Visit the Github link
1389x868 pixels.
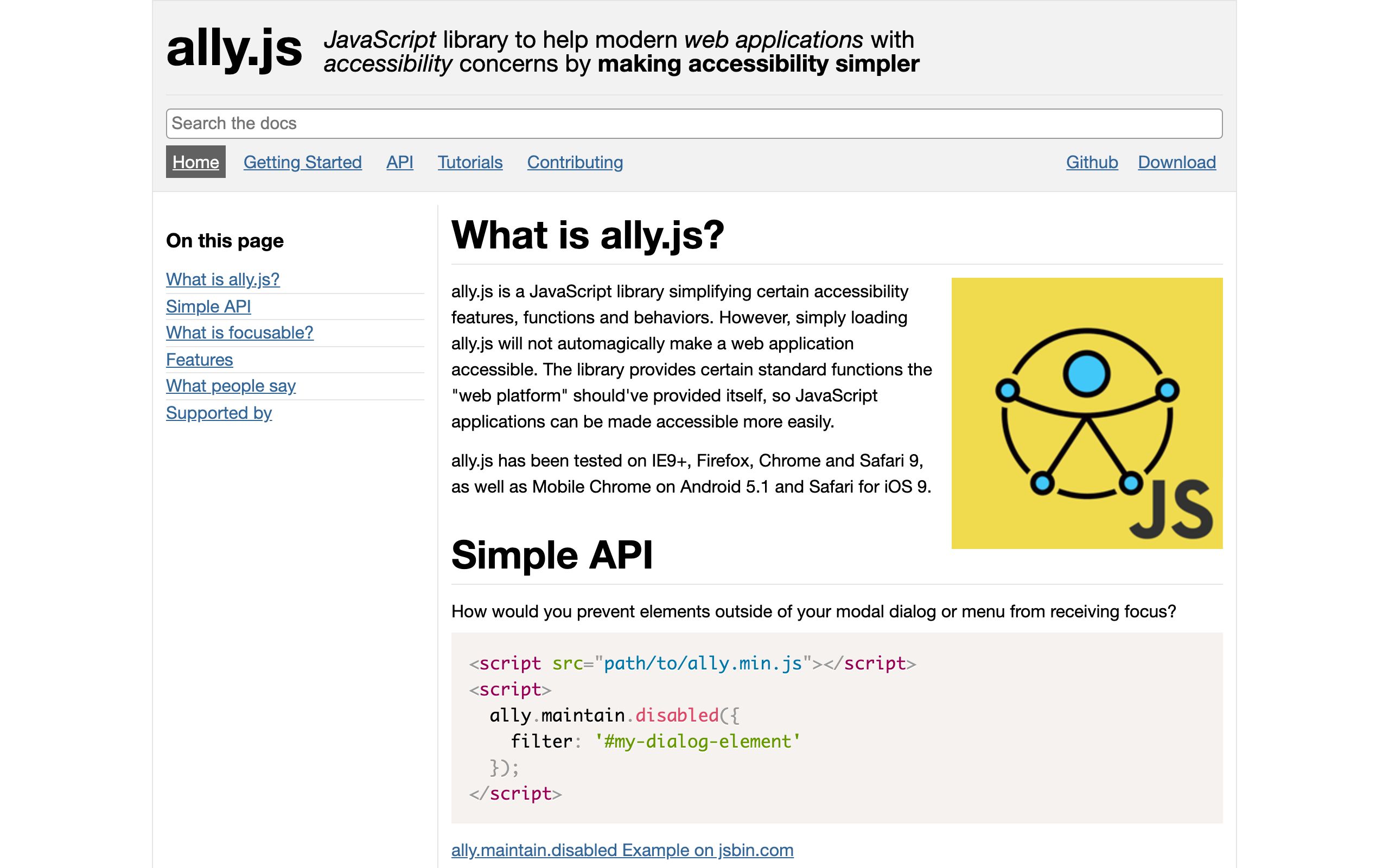click(x=1092, y=162)
